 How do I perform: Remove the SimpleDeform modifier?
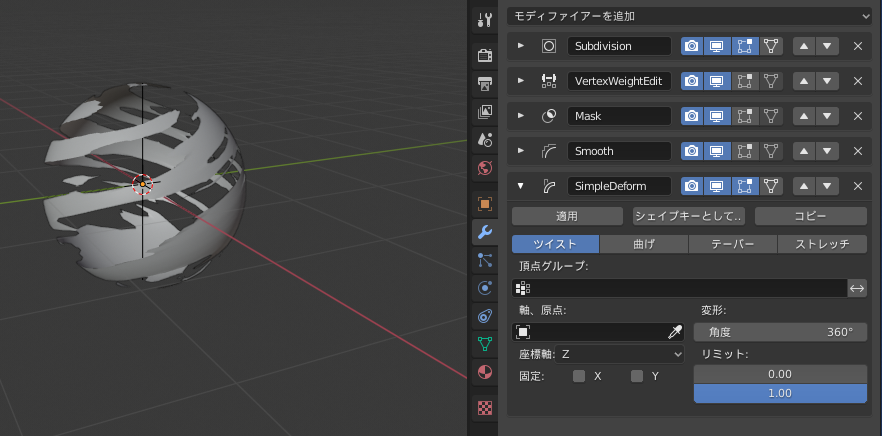click(x=858, y=186)
